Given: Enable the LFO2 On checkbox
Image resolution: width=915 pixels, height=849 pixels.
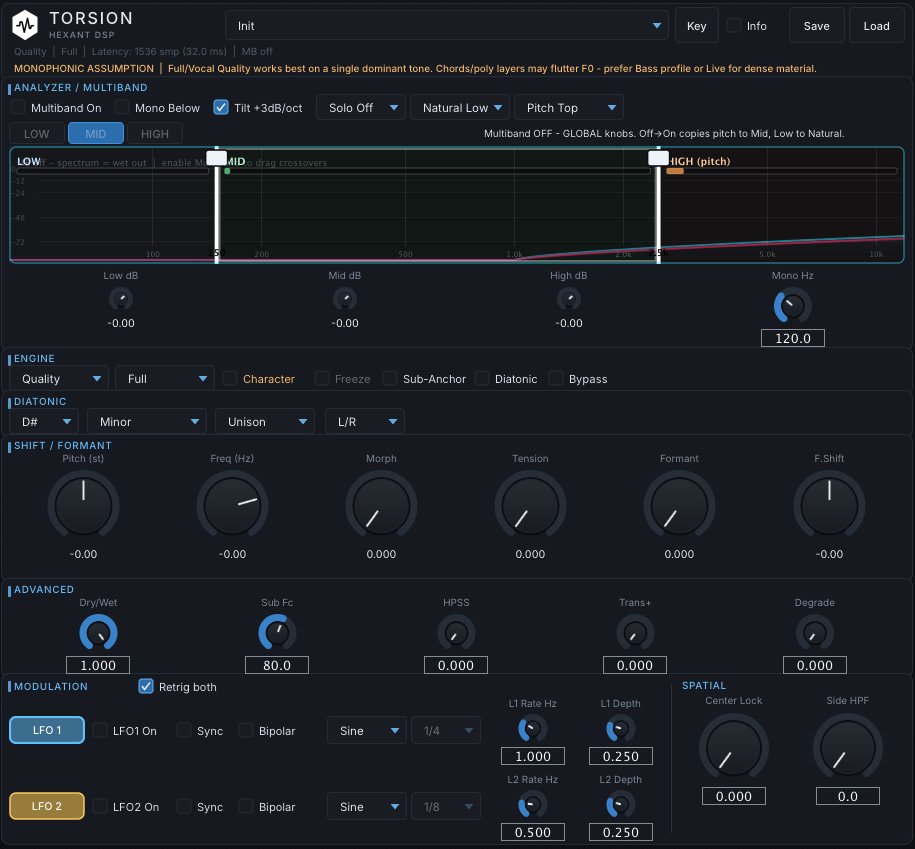Looking at the screenshot, I should pos(100,806).
